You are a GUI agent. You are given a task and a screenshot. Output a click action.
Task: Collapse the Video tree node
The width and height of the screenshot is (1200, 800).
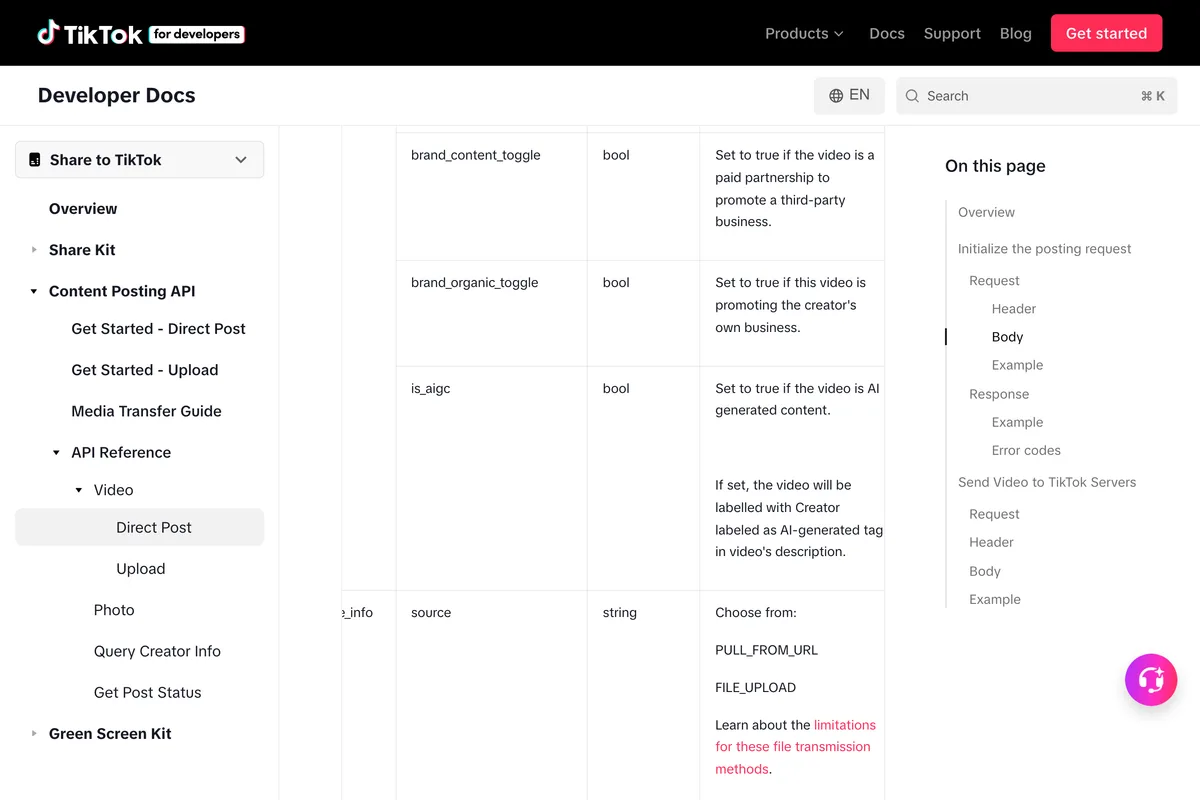click(79, 490)
